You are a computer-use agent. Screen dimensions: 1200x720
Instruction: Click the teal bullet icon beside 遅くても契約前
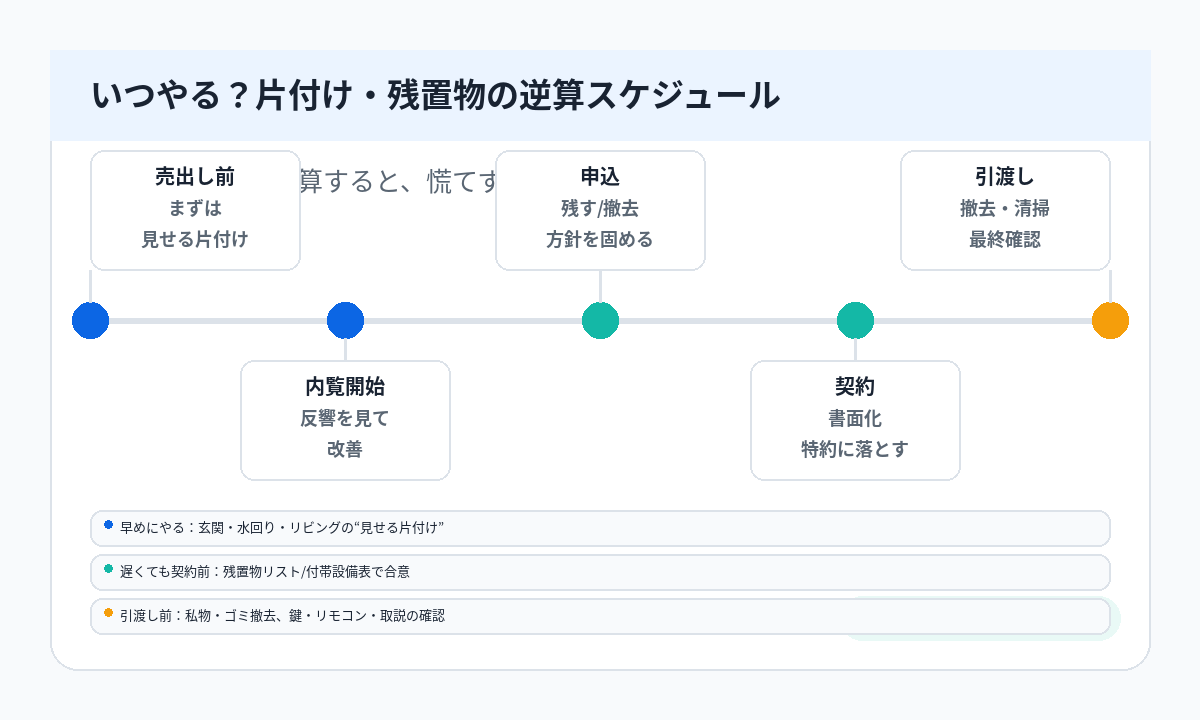108,568
